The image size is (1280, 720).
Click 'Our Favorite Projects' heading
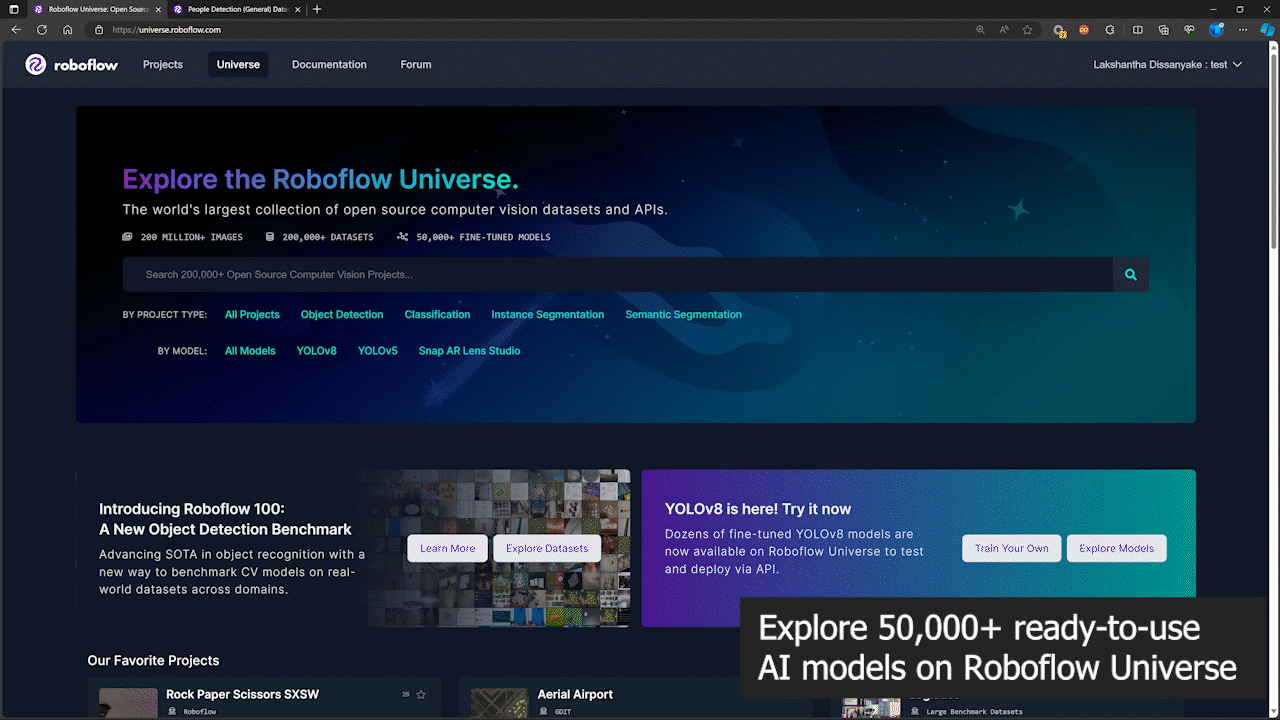point(153,661)
